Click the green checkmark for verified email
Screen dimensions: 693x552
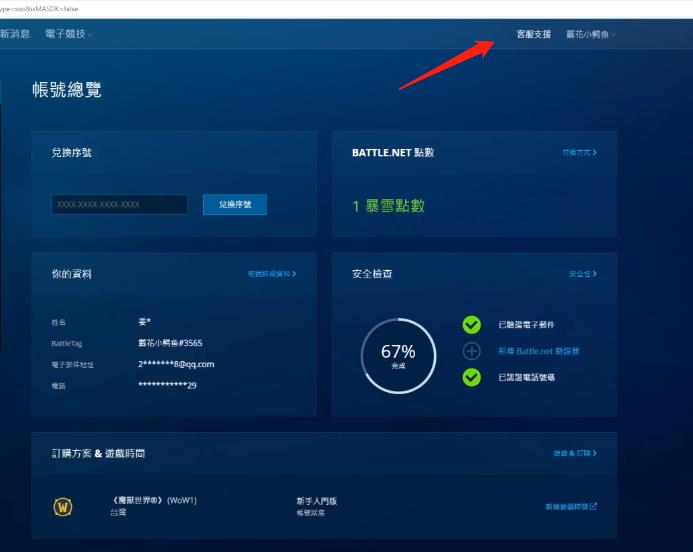[472, 324]
